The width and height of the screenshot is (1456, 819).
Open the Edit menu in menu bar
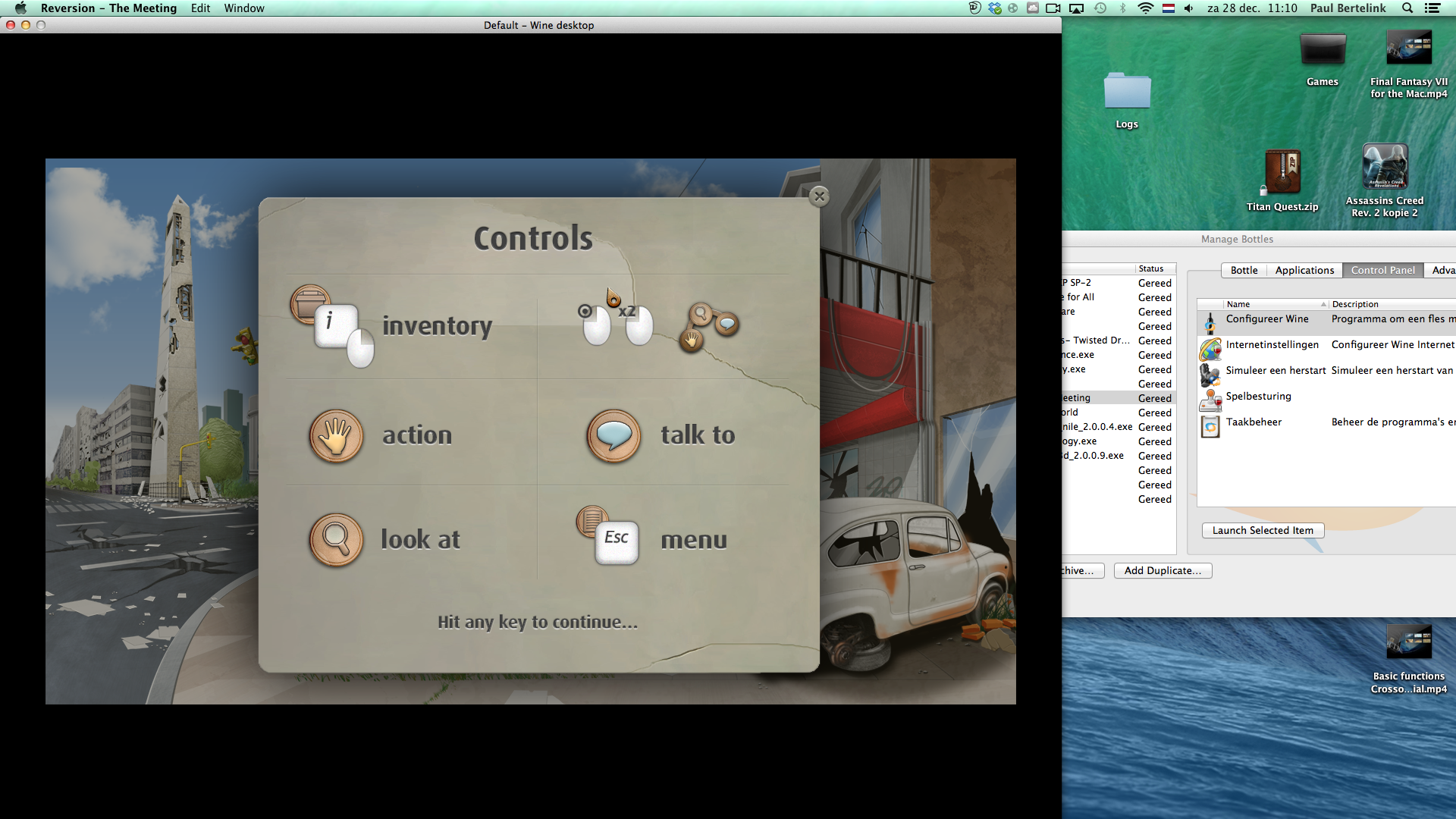200,8
